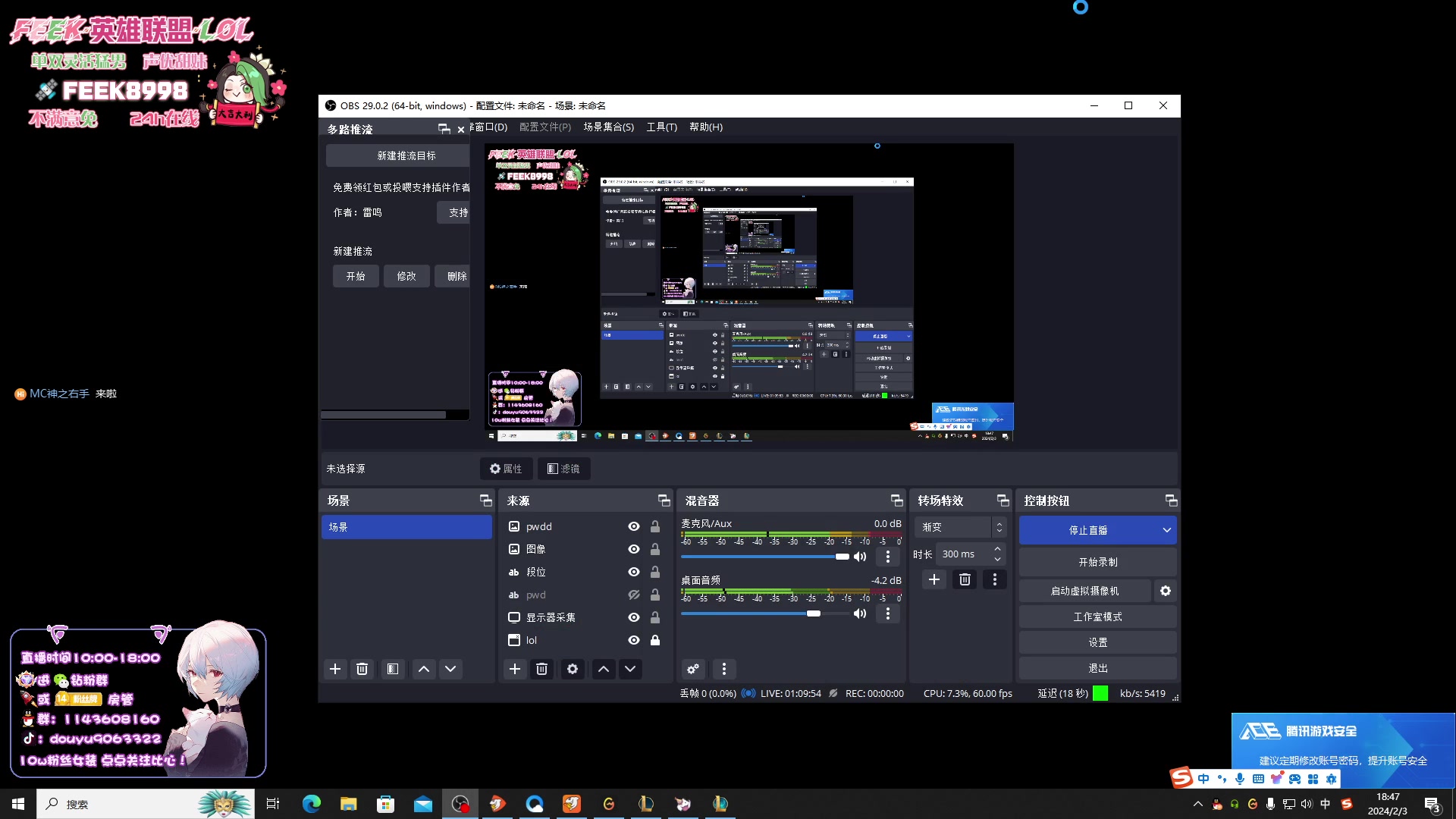Open 桌面音频 options three-dot menu

[888, 613]
